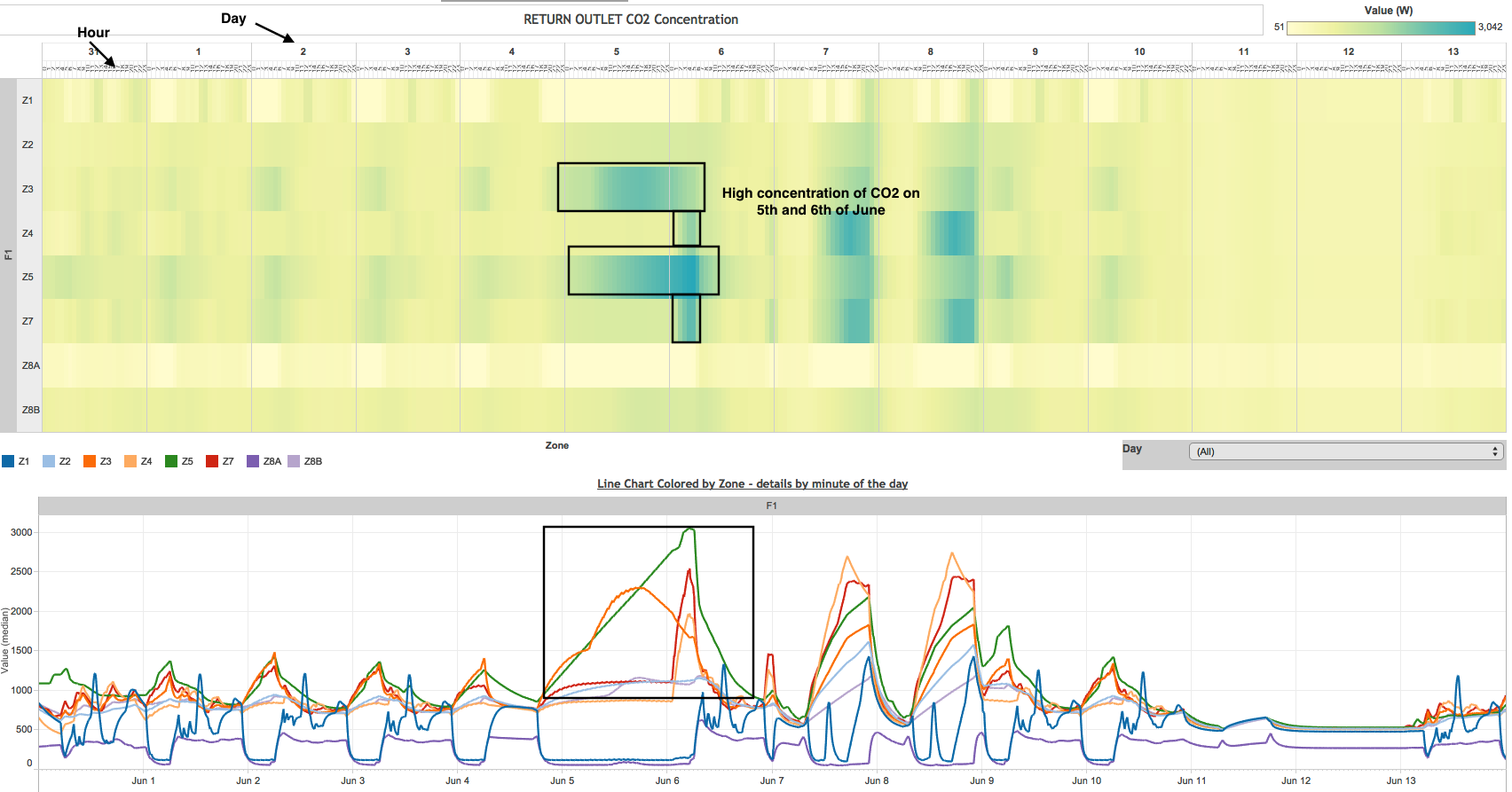
Task: Click the stepper arrows on the Day filter
Action: click(x=1495, y=452)
